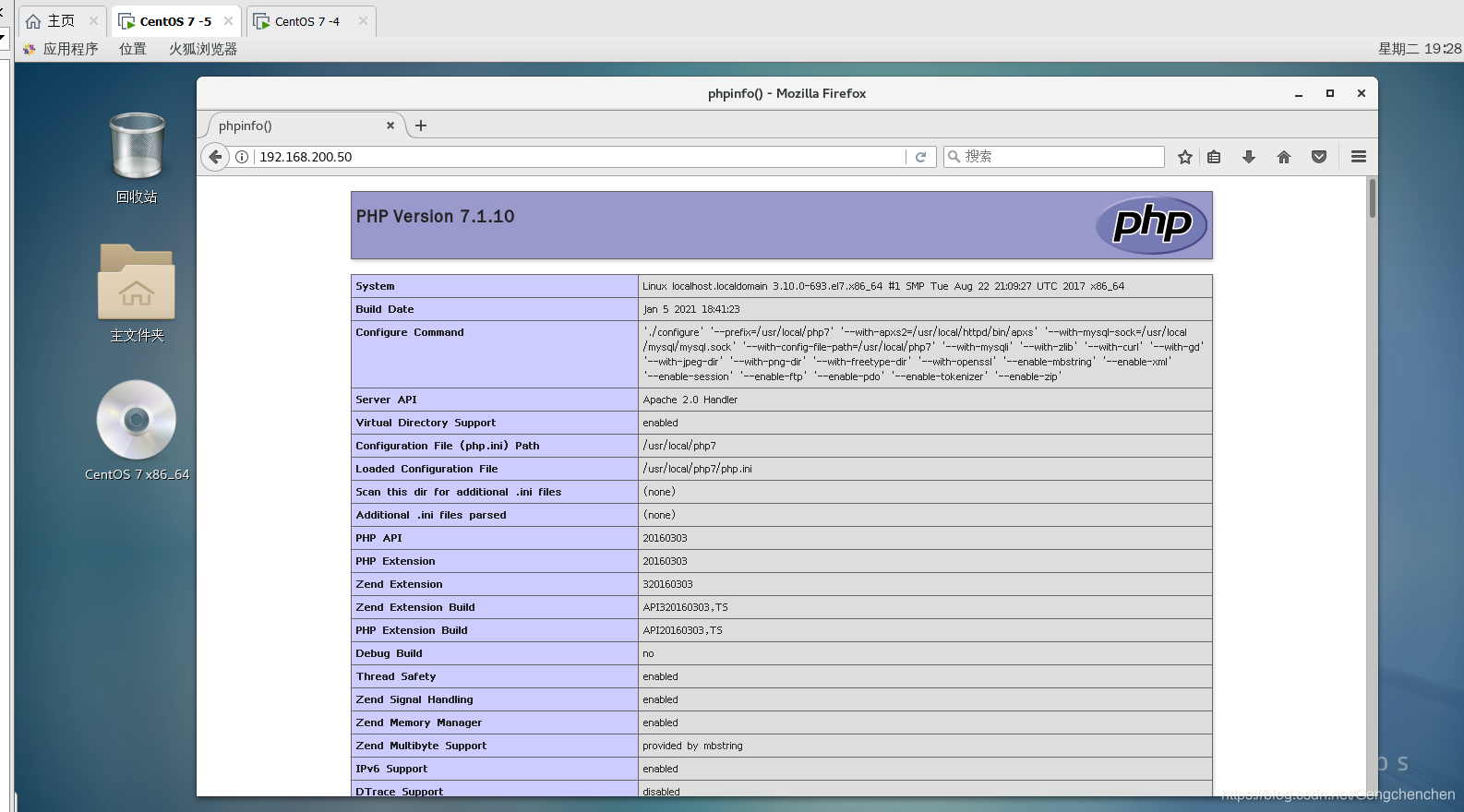The image size is (1464, 812).
Task: Open the 位置 places menu
Action: [133, 49]
